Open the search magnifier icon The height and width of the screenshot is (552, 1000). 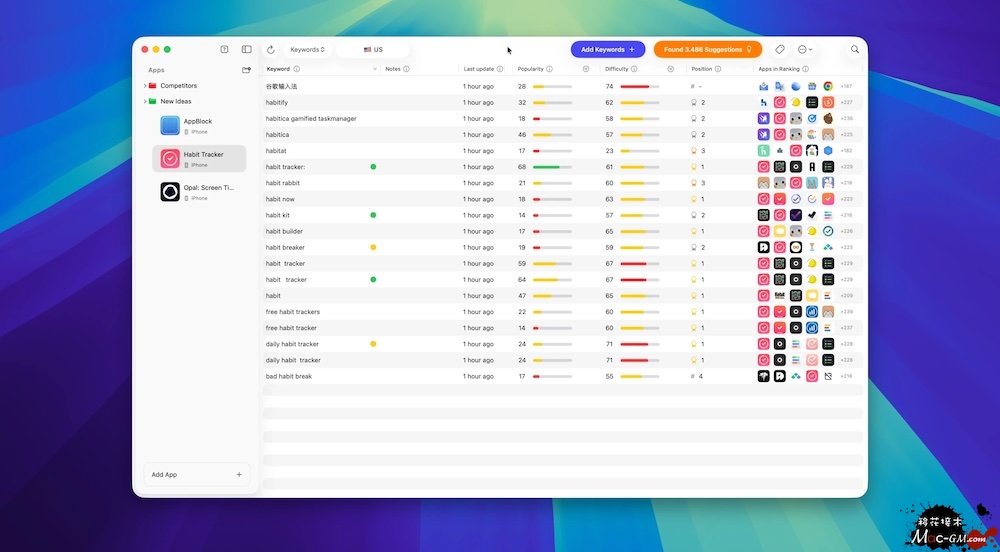[x=855, y=49]
